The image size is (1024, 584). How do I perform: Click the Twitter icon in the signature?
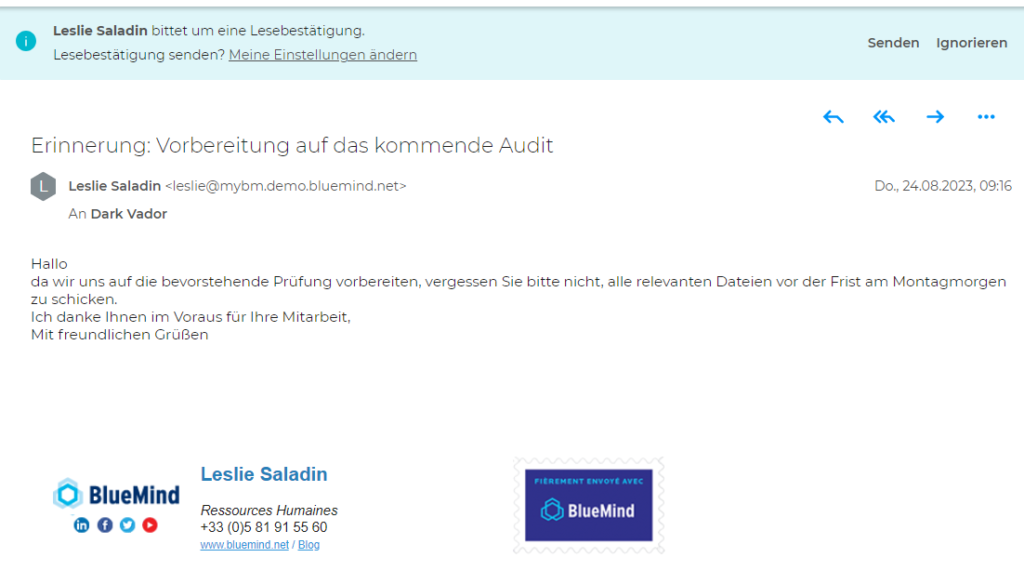tap(127, 525)
